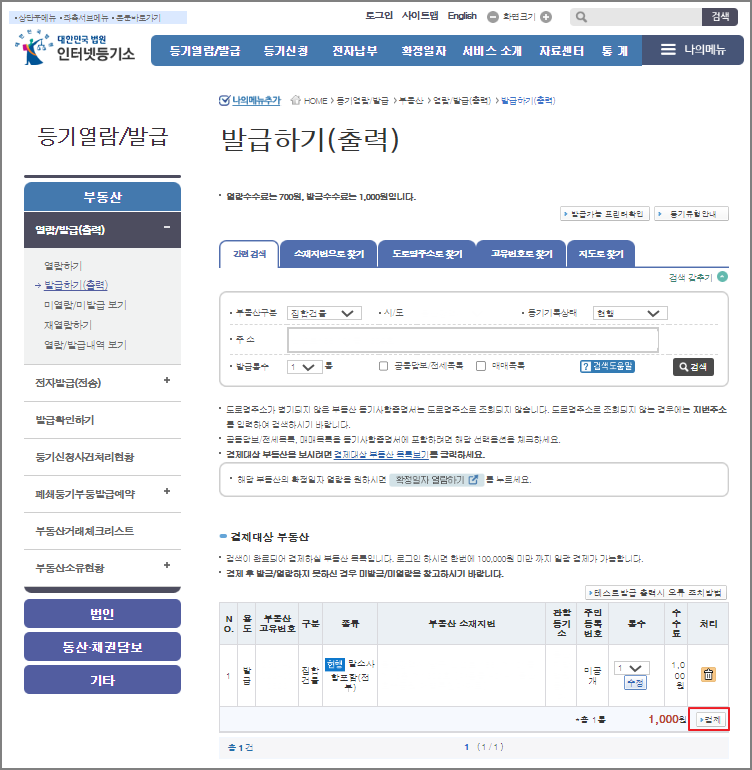Delete row 1 with trash can icon
The width and height of the screenshot is (752, 770).
pyautogui.click(x=708, y=674)
